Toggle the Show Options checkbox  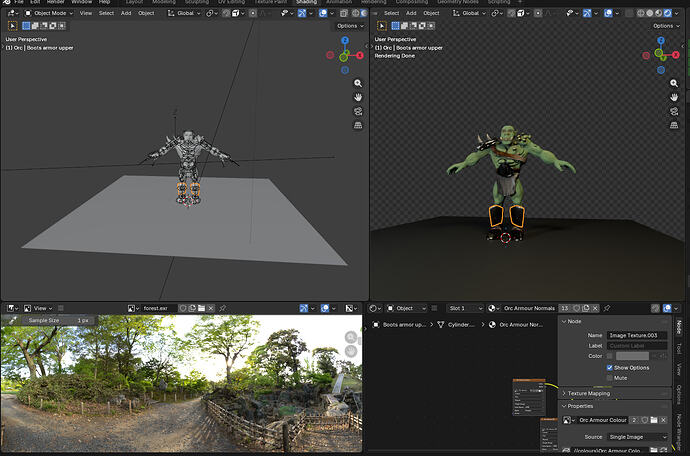click(x=609, y=368)
